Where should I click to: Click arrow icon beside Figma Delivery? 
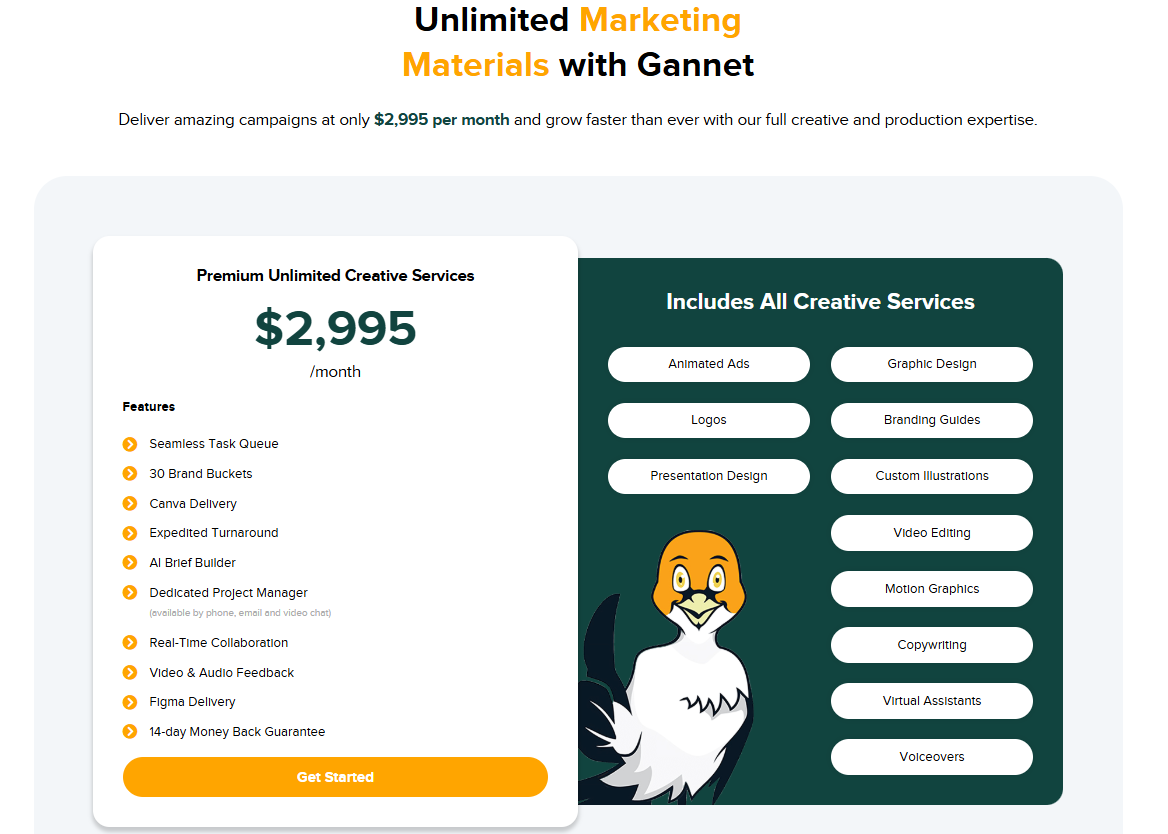pyautogui.click(x=130, y=702)
